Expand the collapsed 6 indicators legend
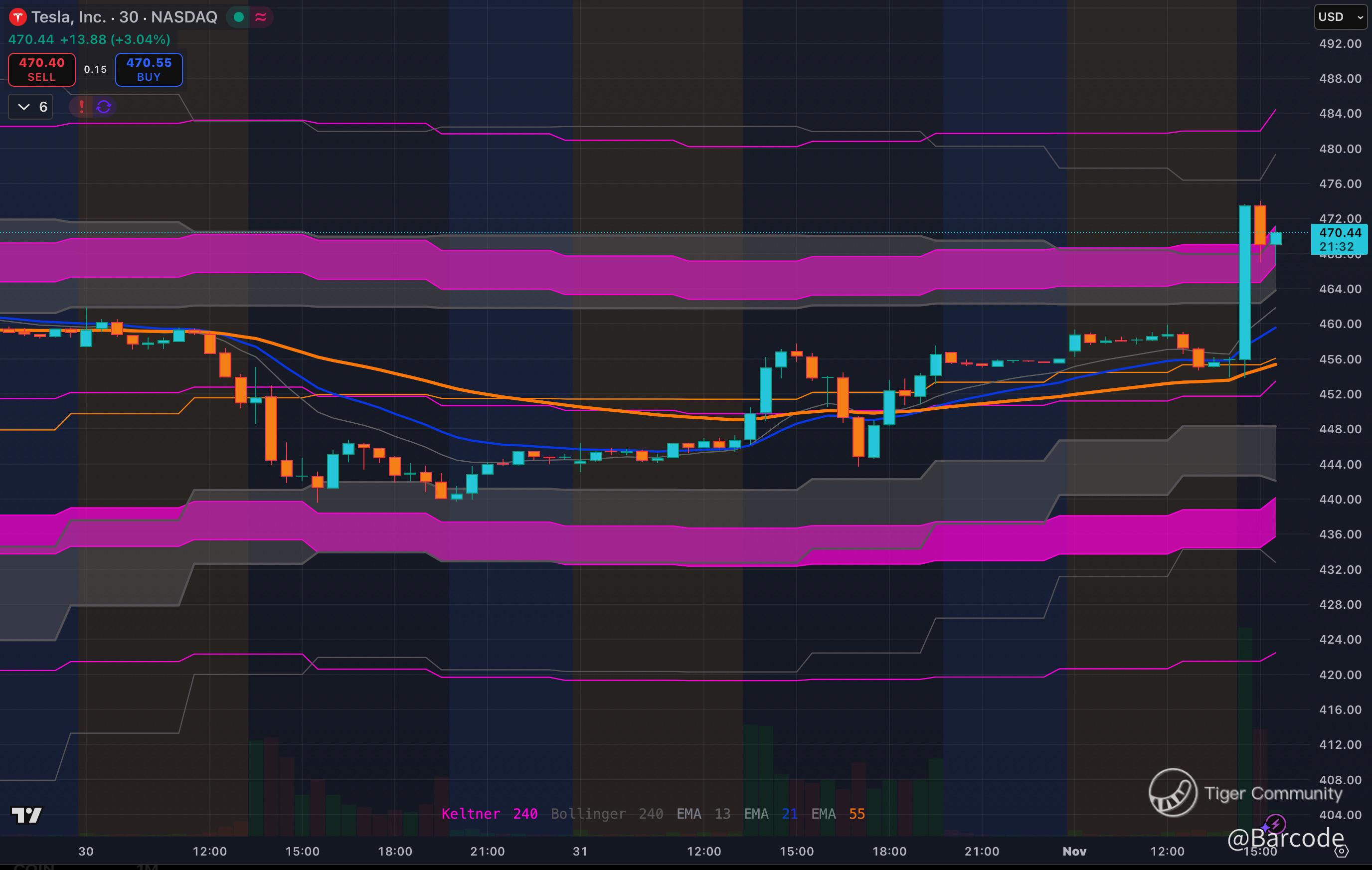Image resolution: width=1372 pixels, height=870 pixels. tap(31, 107)
